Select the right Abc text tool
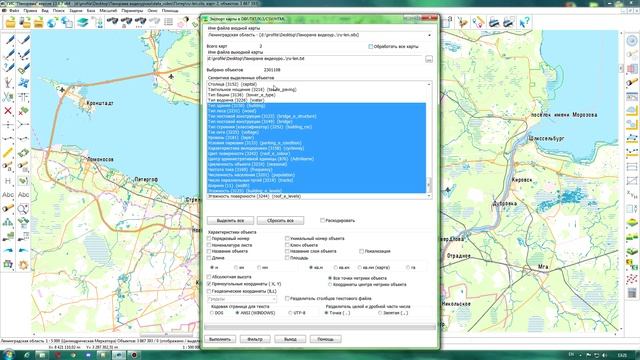640x360 pixels. (23, 195)
